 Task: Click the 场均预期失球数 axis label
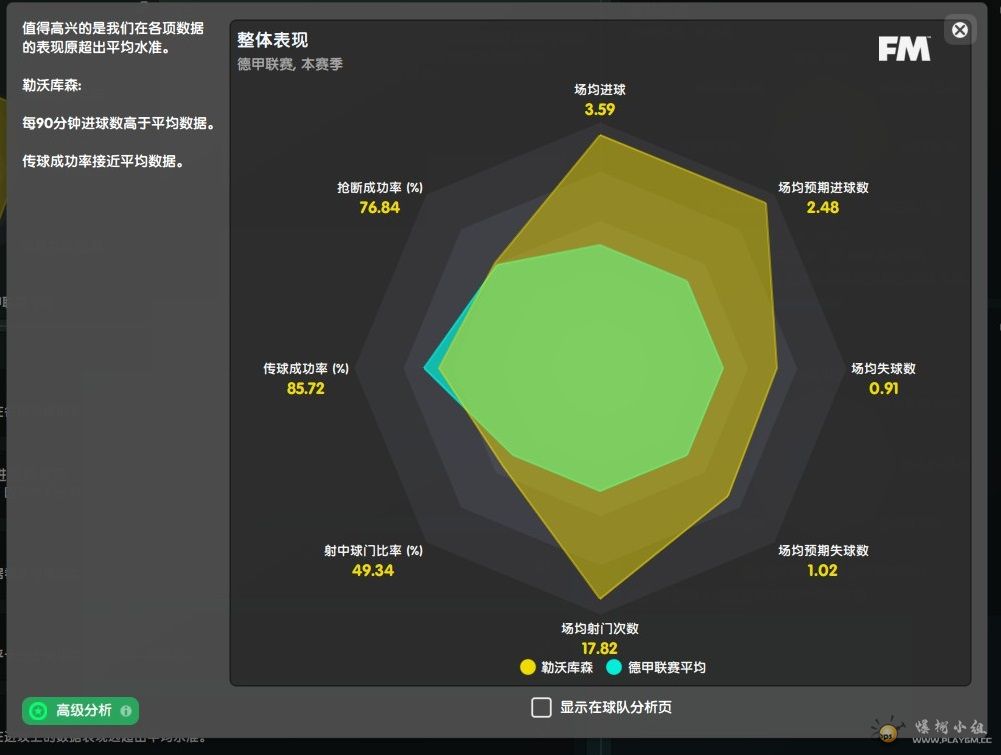point(823,551)
